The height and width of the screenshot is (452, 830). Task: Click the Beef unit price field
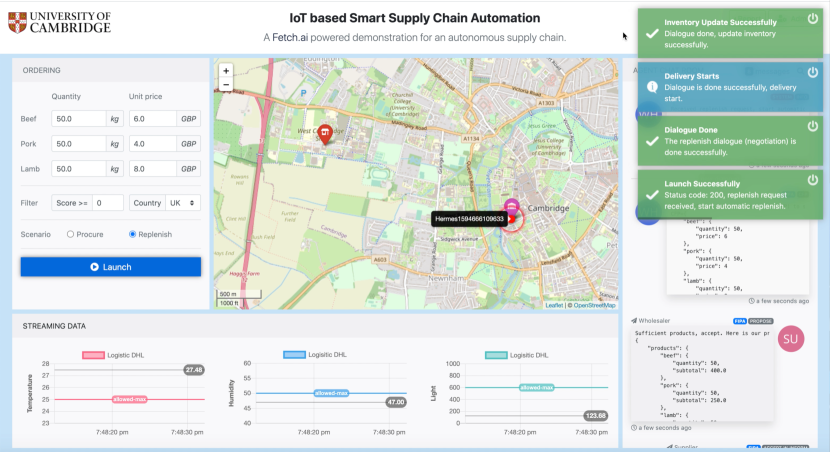click(153, 119)
